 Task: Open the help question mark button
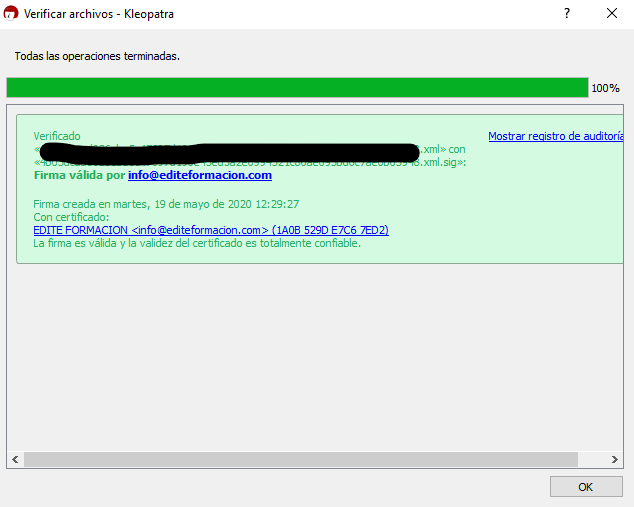point(567,13)
